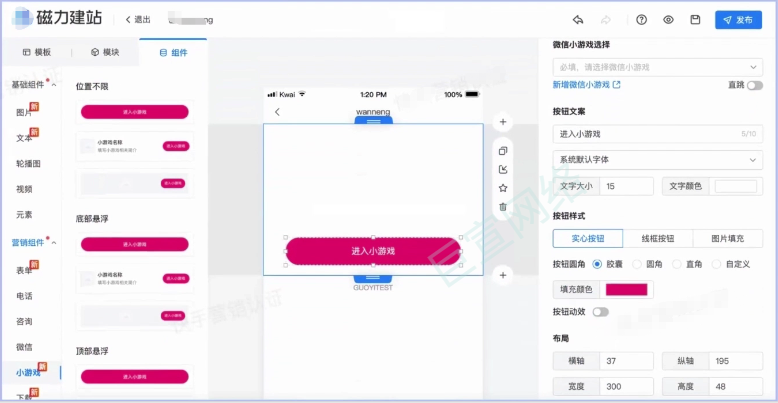The image size is (778, 403).
Task: Select the 实心按钮 style tab
Action: click(587, 239)
